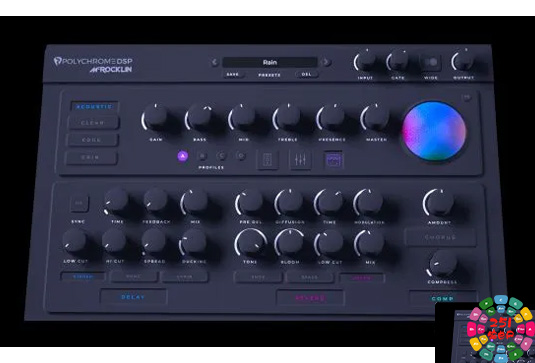Screen dimensions: 535x363
Task: Select the MONO delay mode
Action: 134,277
